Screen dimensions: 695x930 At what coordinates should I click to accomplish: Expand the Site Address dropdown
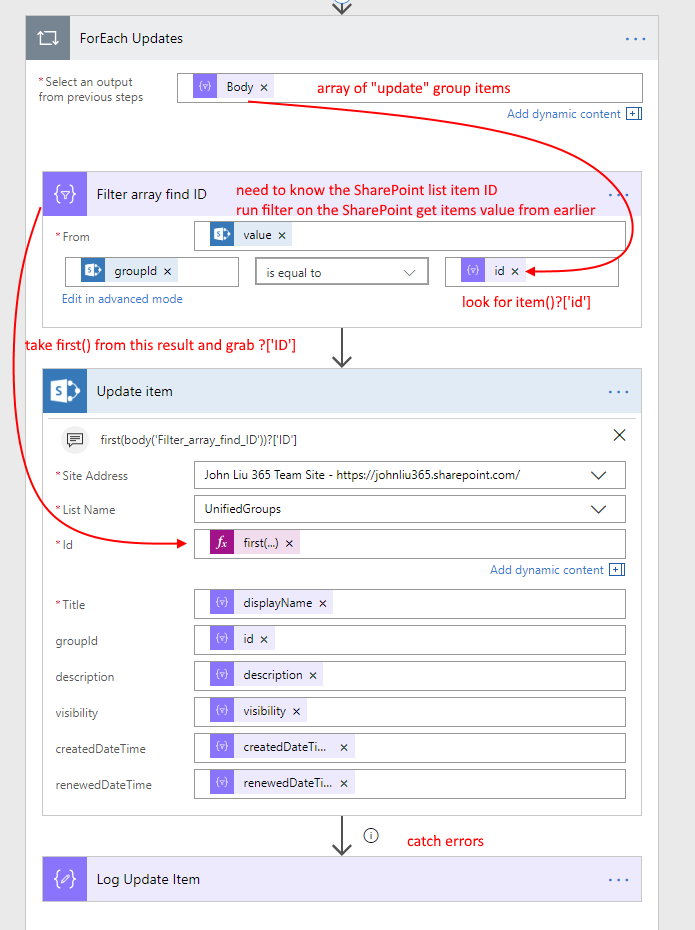click(x=599, y=475)
